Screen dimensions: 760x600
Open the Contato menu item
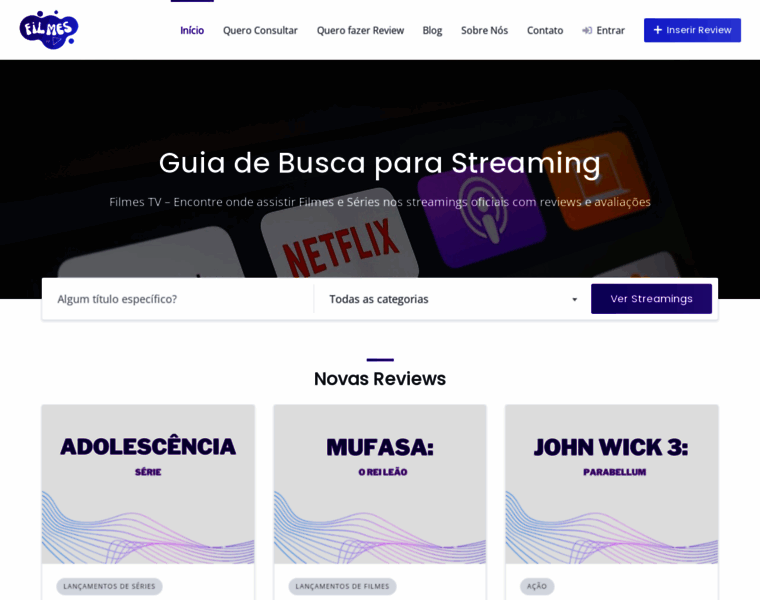[545, 31]
